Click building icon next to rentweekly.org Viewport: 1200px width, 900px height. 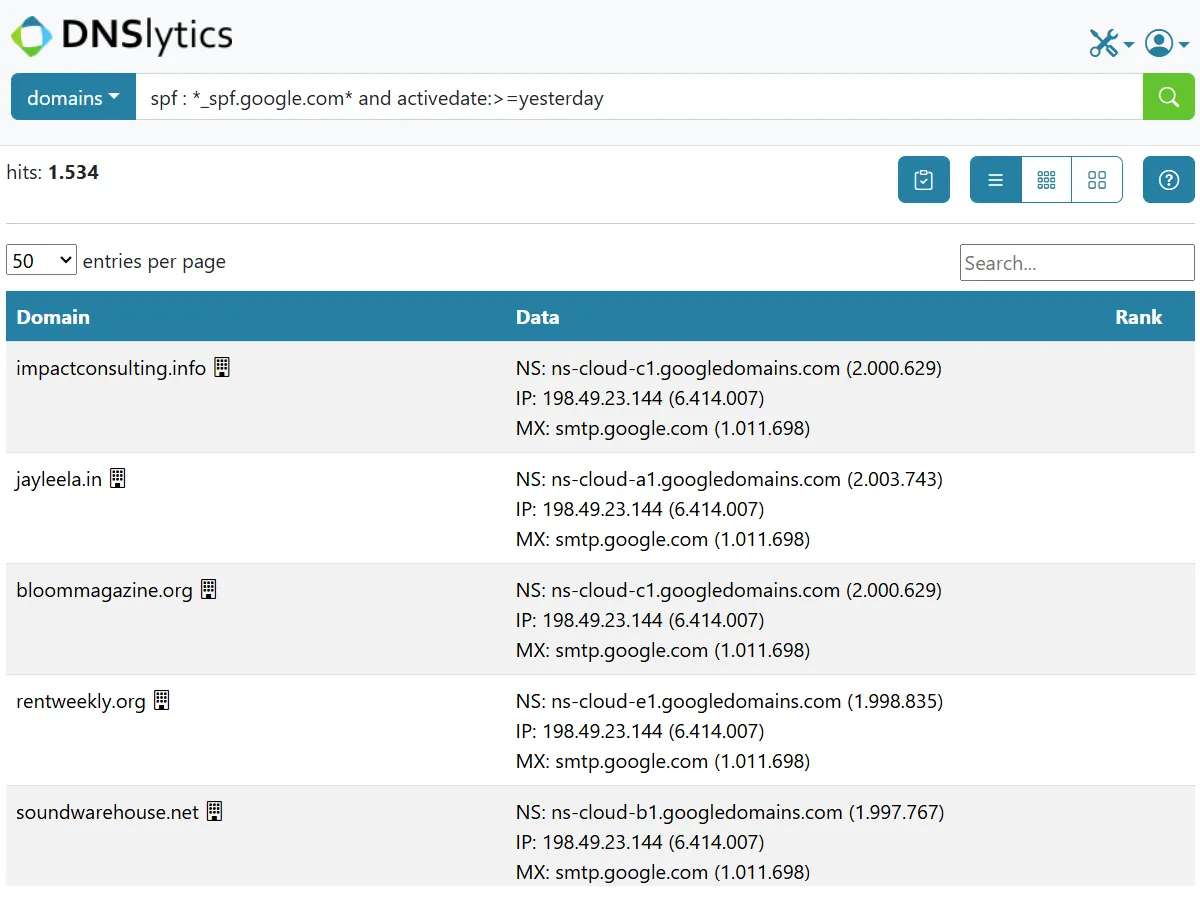[162, 700]
